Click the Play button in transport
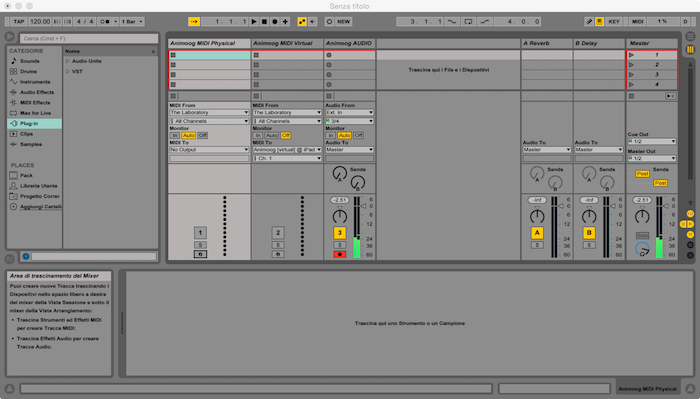 tap(254, 21)
